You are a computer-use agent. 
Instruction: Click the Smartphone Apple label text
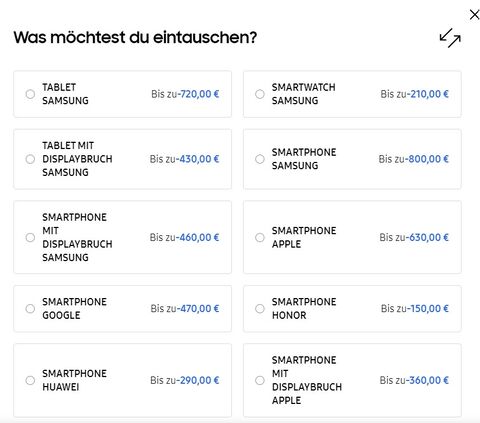click(304, 237)
